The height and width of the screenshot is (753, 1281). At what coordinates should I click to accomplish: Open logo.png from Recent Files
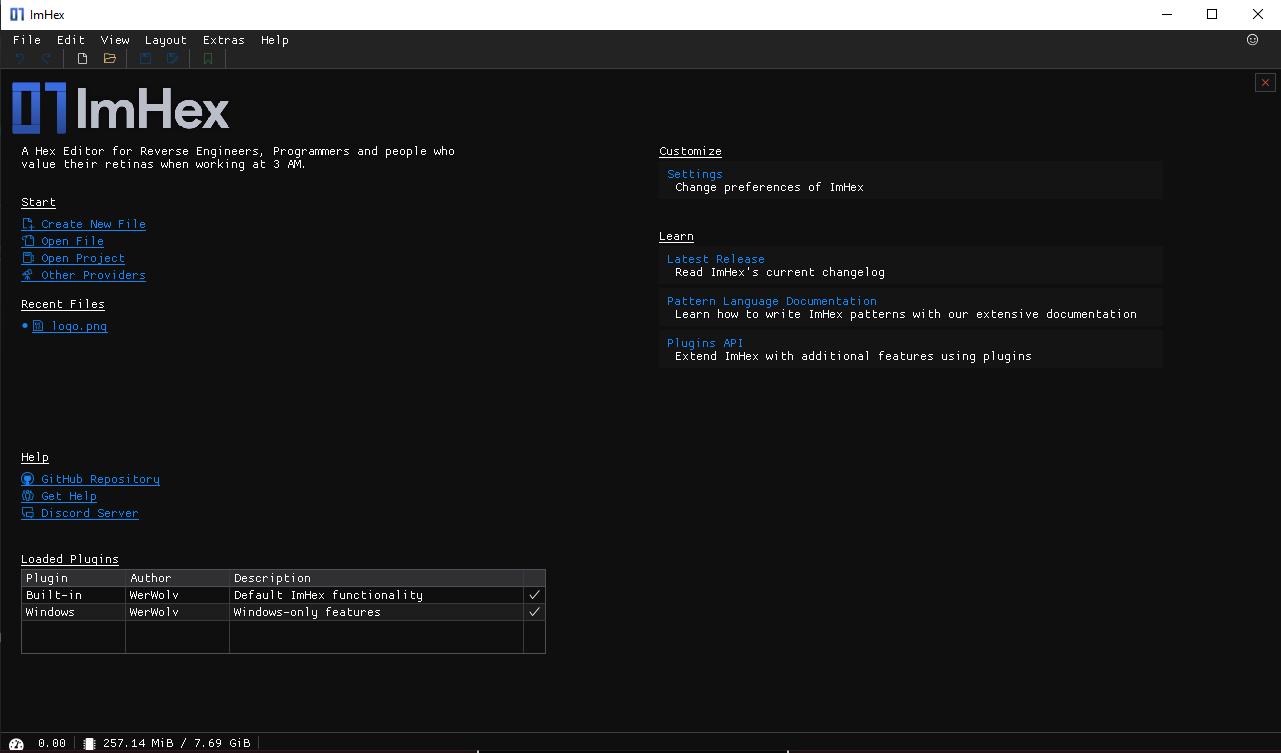point(79,326)
